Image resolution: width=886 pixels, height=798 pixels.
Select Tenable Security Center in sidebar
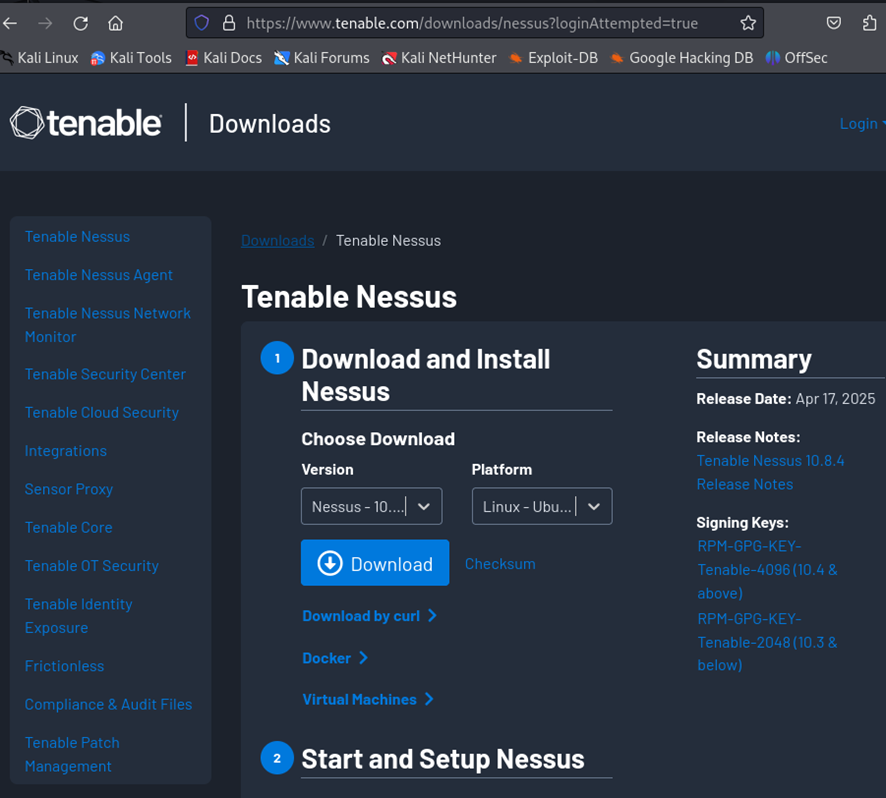[x=105, y=374]
